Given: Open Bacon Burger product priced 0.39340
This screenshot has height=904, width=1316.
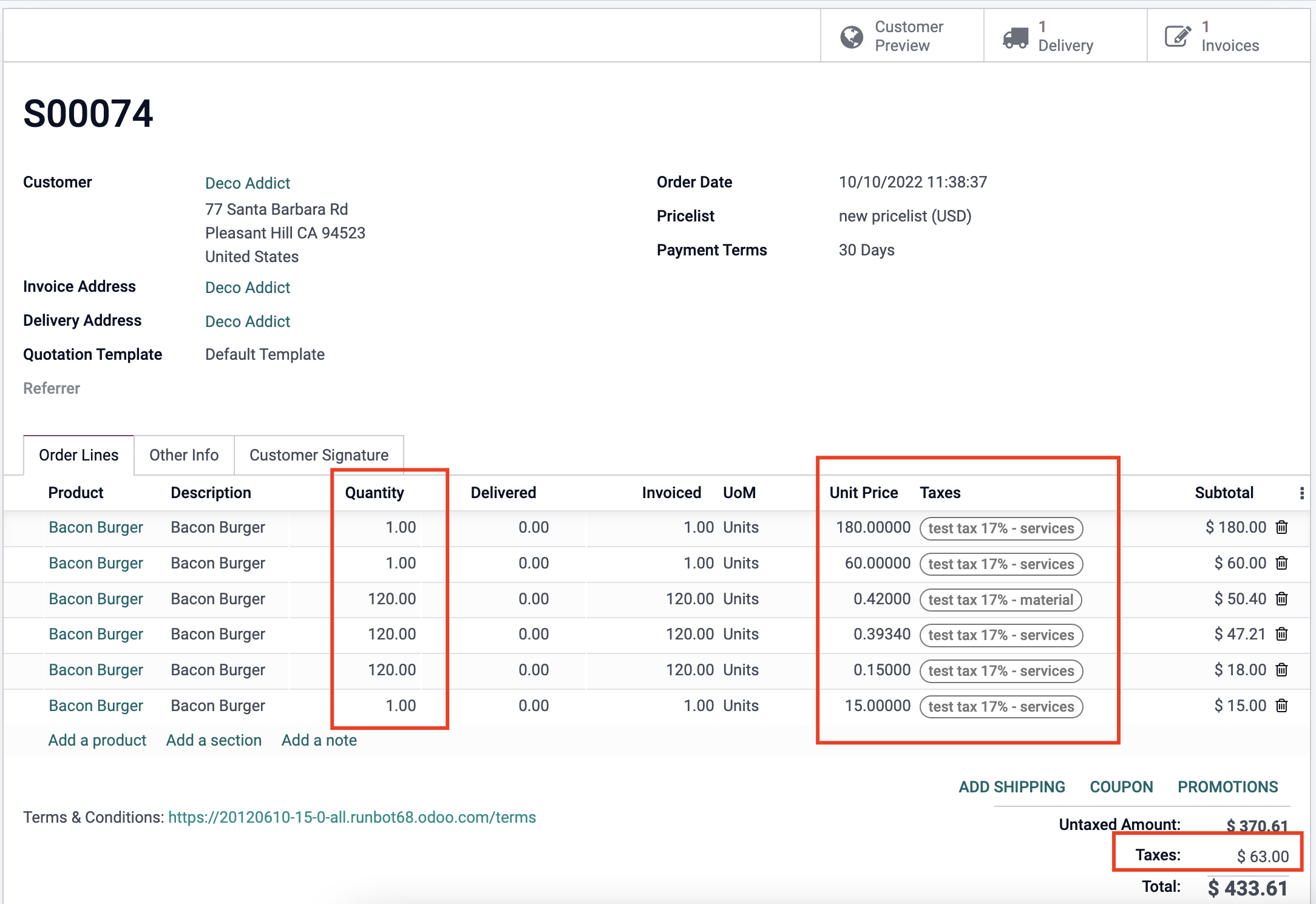Looking at the screenshot, I should point(96,634).
